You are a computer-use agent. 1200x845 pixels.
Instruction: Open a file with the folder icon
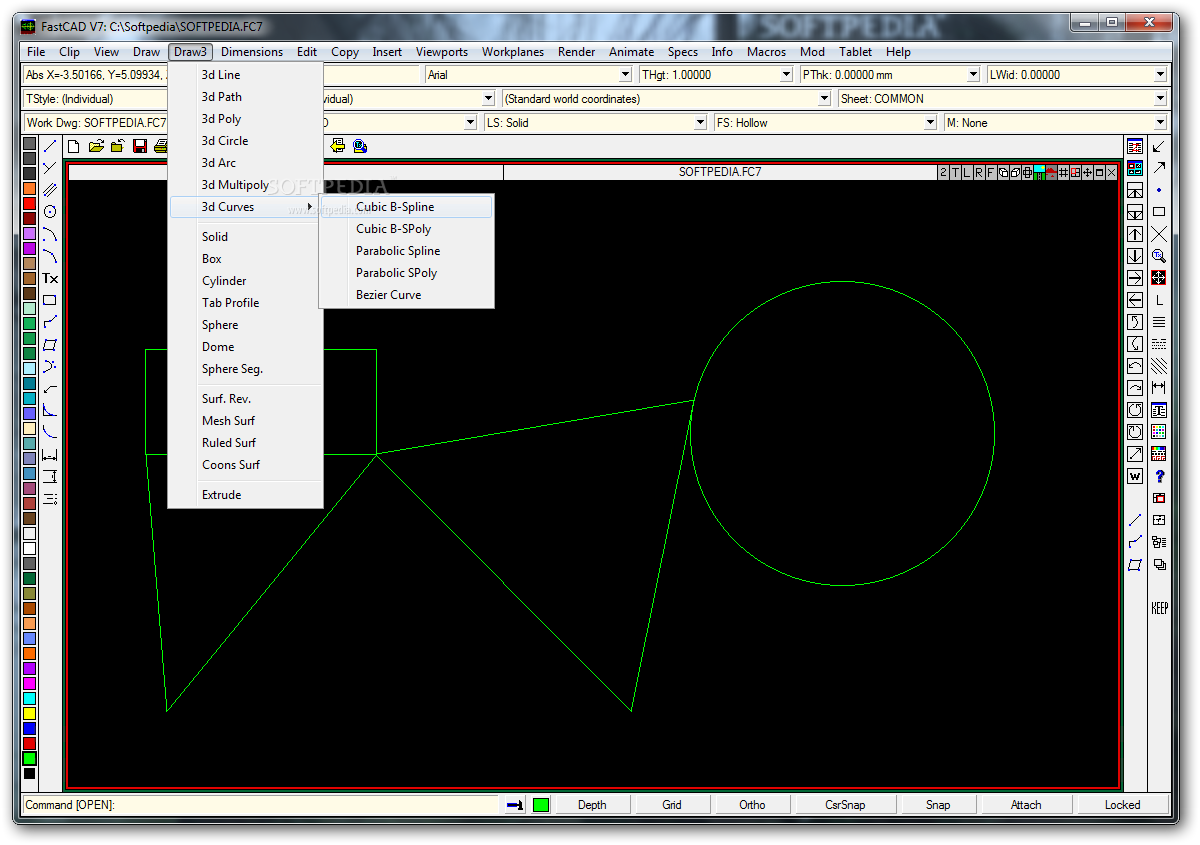point(96,147)
